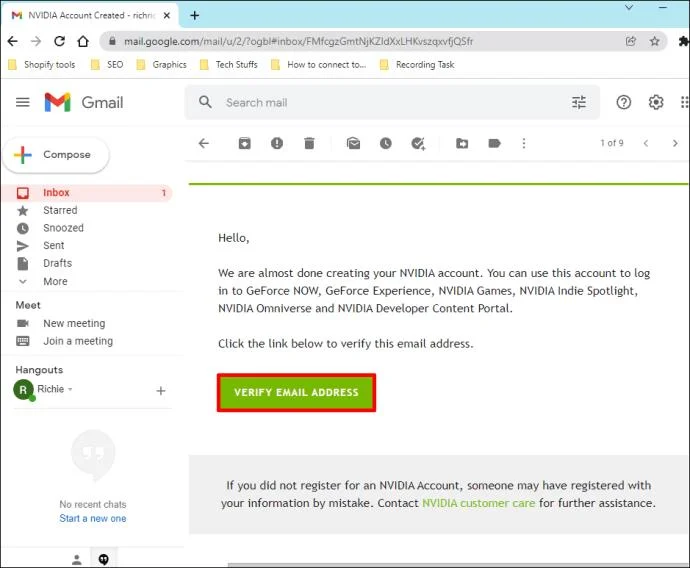The height and width of the screenshot is (568, 690).
Task: Open the Starred folder
Action: point(60,210)
